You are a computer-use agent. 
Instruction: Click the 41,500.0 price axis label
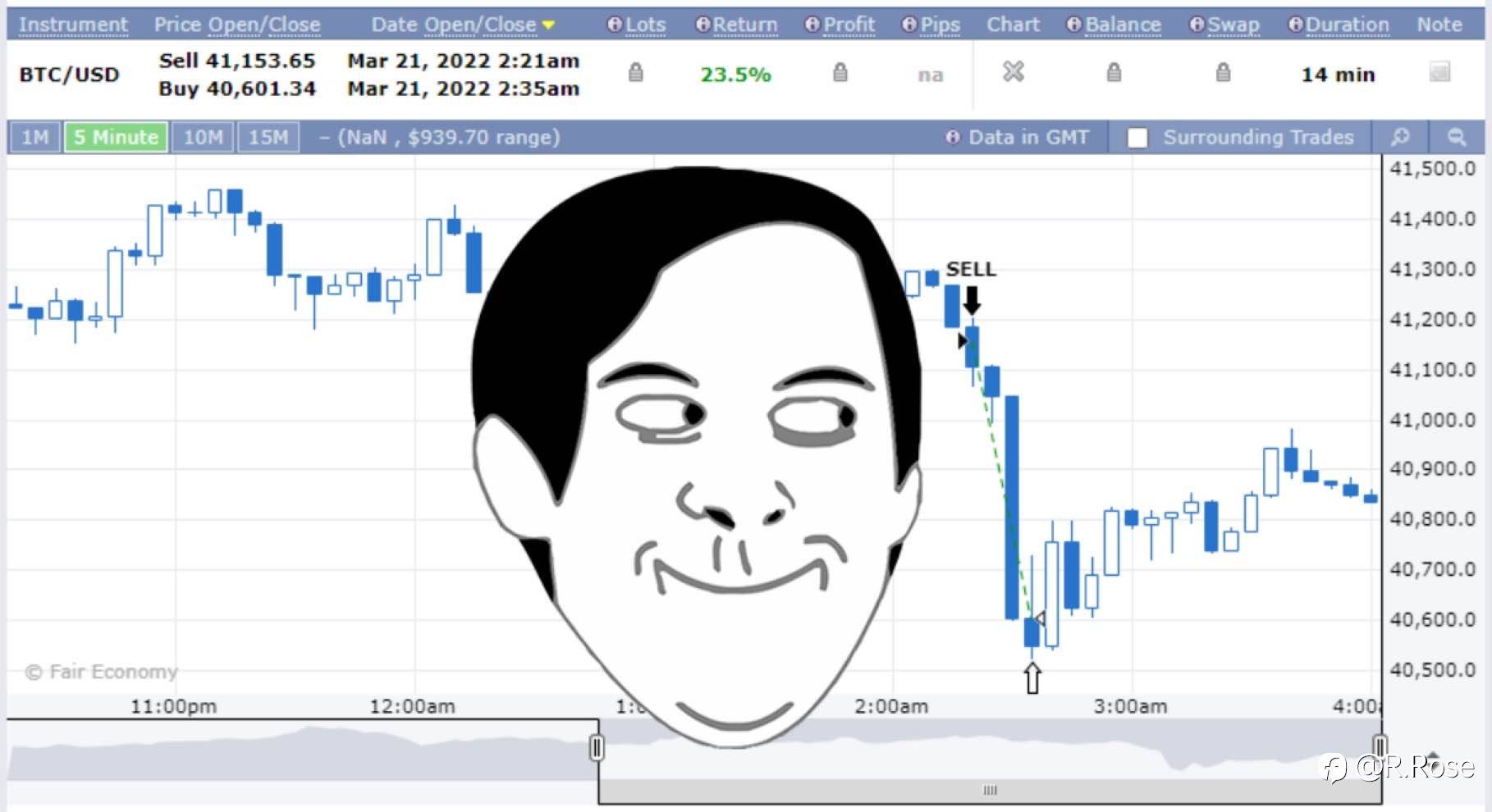[1432, 169]
